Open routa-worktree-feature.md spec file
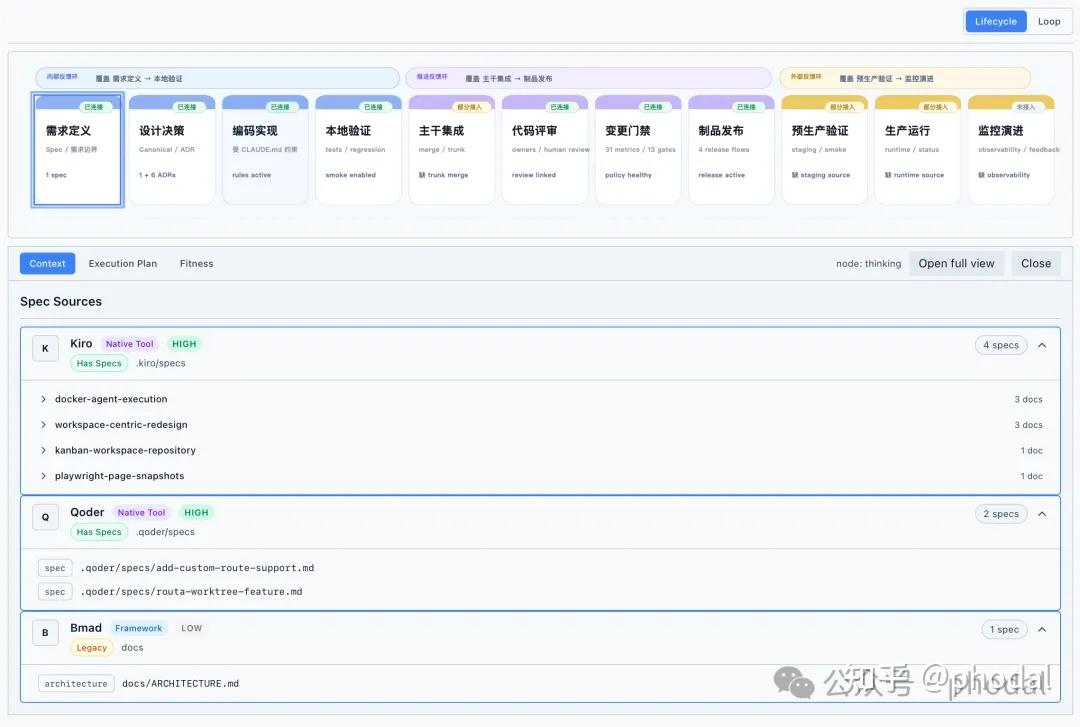Viewport: 1080px width, 727px height. tap(191, 591)
